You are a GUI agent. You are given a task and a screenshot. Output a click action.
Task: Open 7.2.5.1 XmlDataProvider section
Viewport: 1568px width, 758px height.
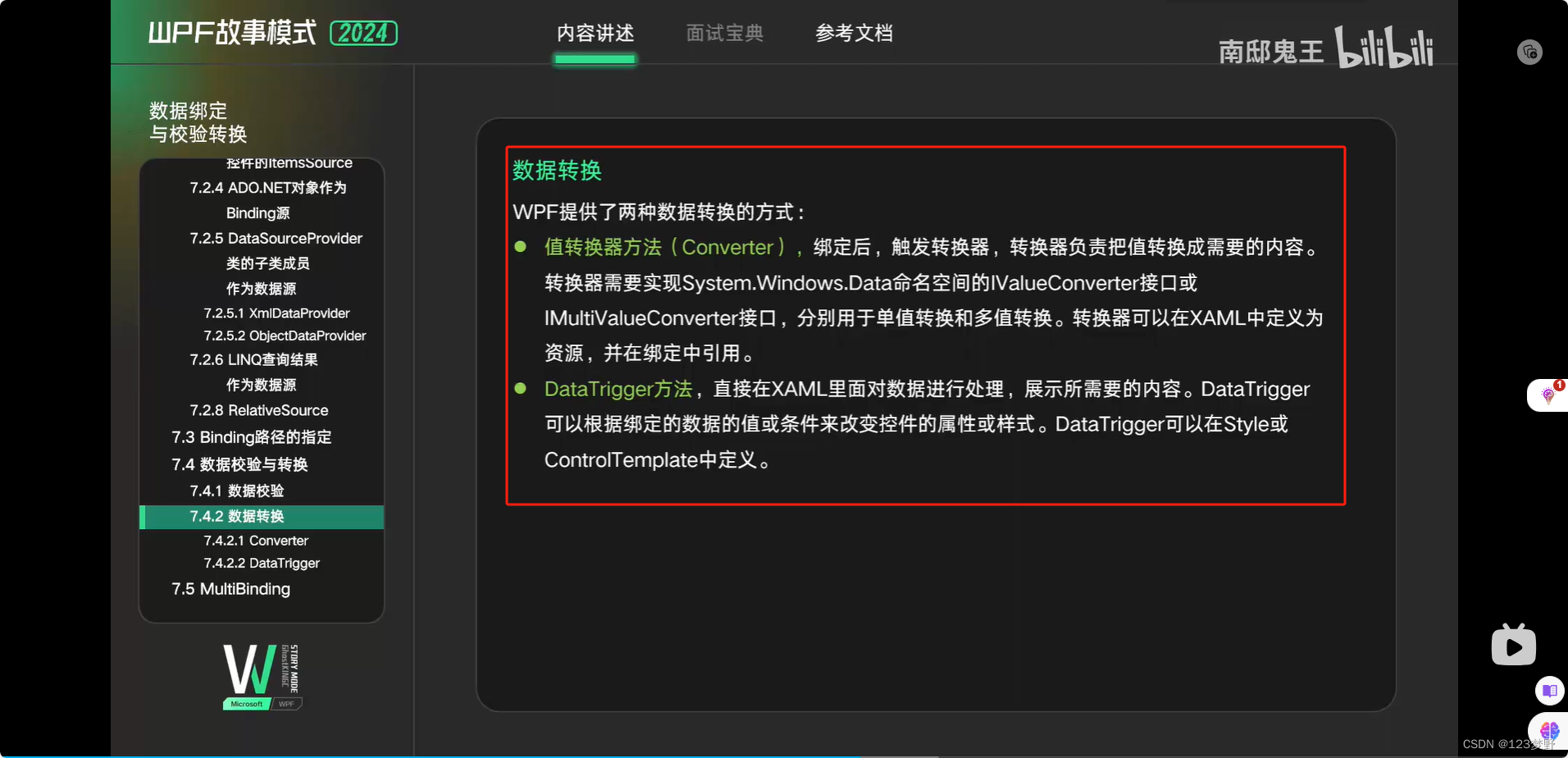pos(276,313)
